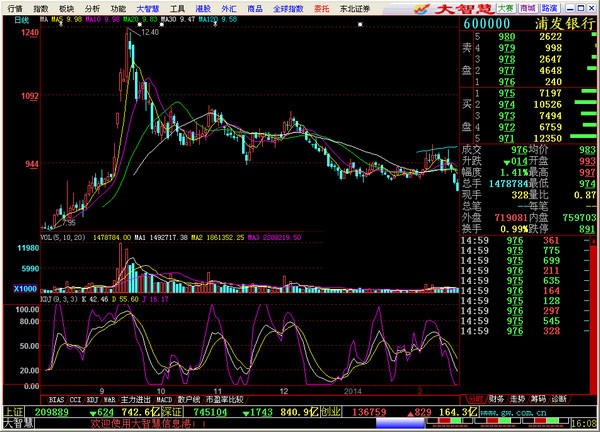Select the 深证 index label in bottom bar
This screenshot has height=432, width=600.
(171, 412)
